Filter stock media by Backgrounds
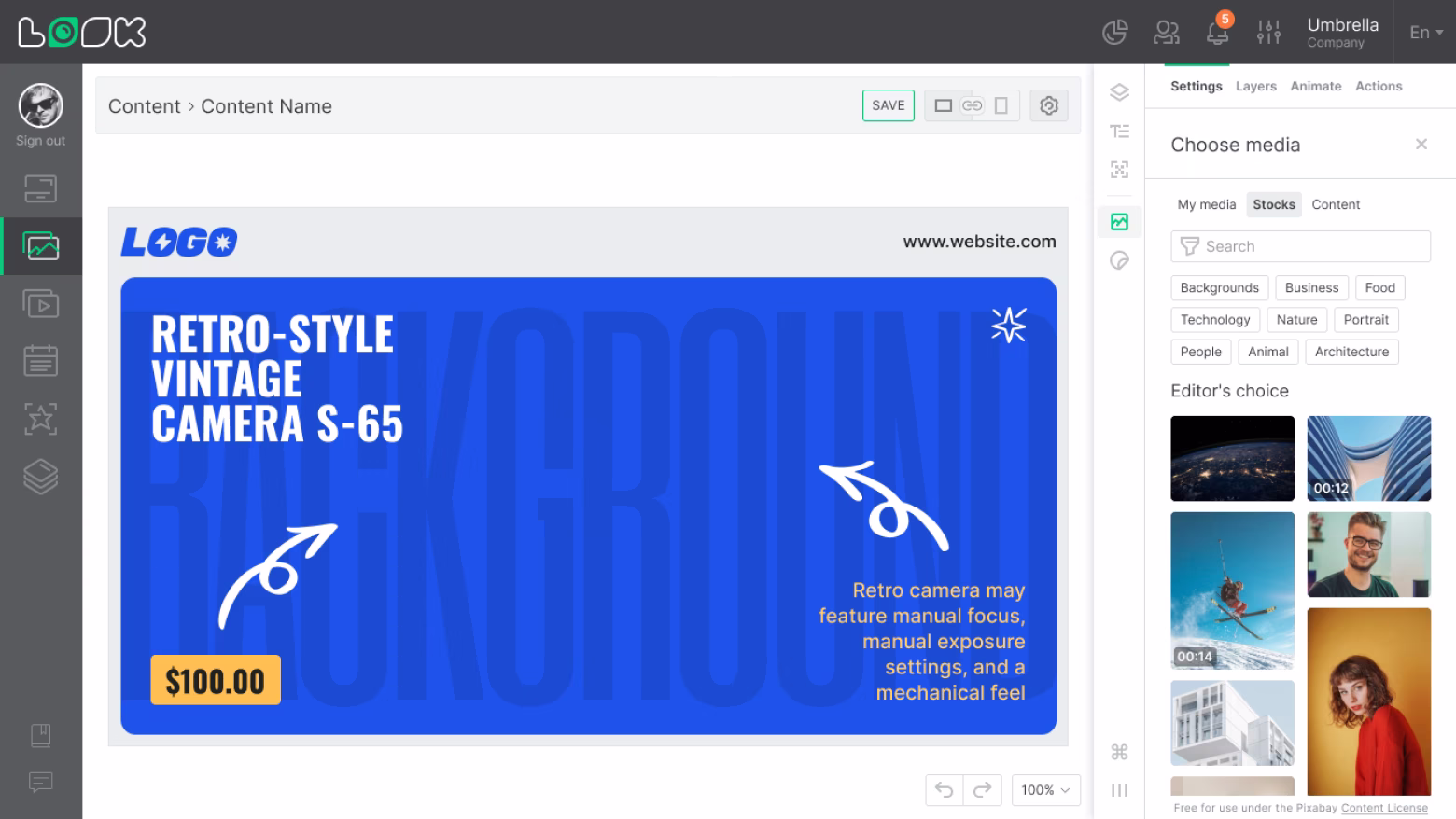Viewport: 1456px width, 819px height. pos(1220,287)
